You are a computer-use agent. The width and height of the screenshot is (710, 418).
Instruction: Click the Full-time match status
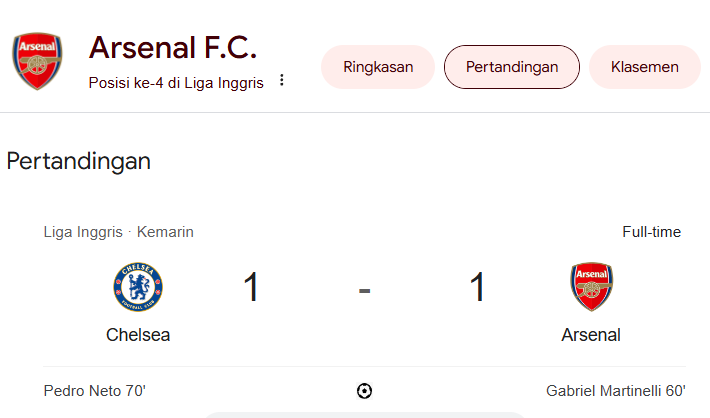point(651,232)
